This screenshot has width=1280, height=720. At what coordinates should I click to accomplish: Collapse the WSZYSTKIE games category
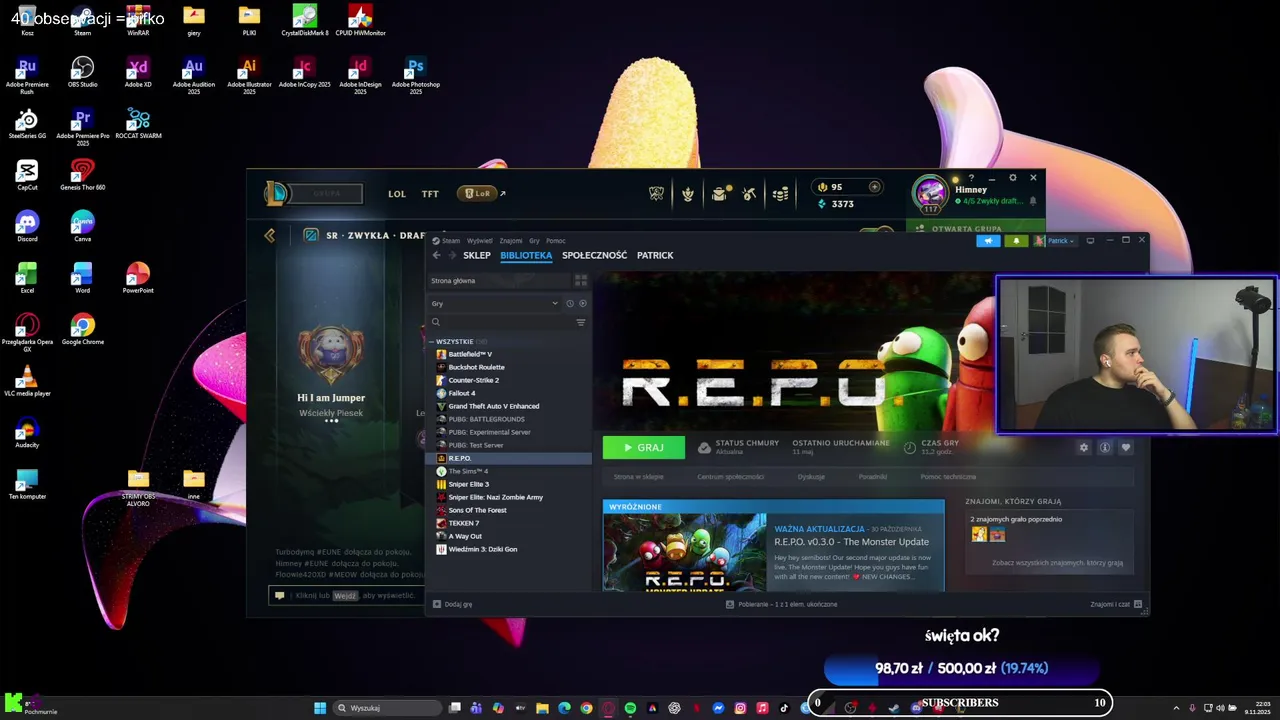pos(455,341)
